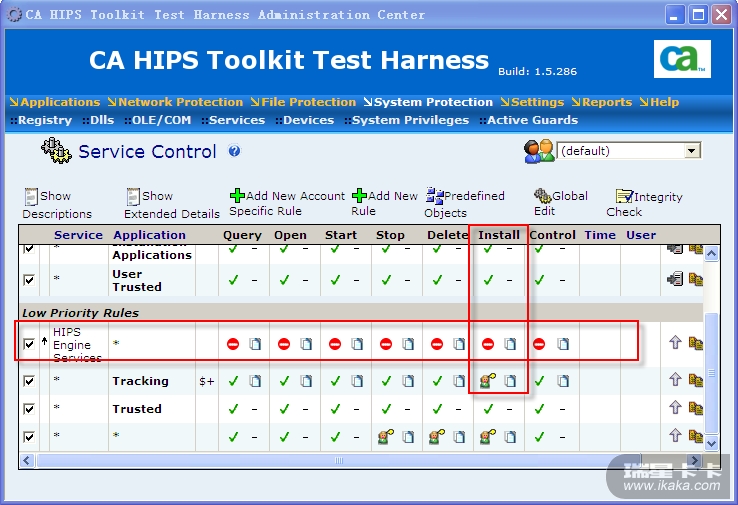Click the move-up arrow for HIPS Engine Services row
Image resolution: width=738 pixels, height=505 pixels.
(x=675, y=342)
